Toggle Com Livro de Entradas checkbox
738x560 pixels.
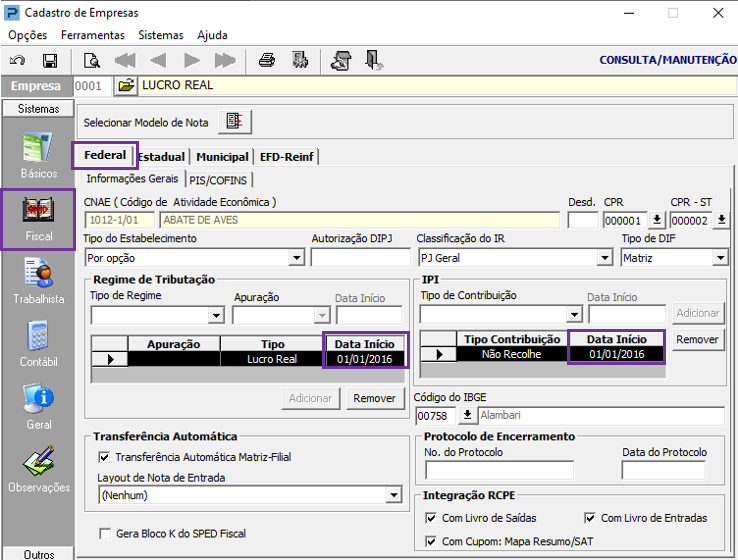[589, 518]
